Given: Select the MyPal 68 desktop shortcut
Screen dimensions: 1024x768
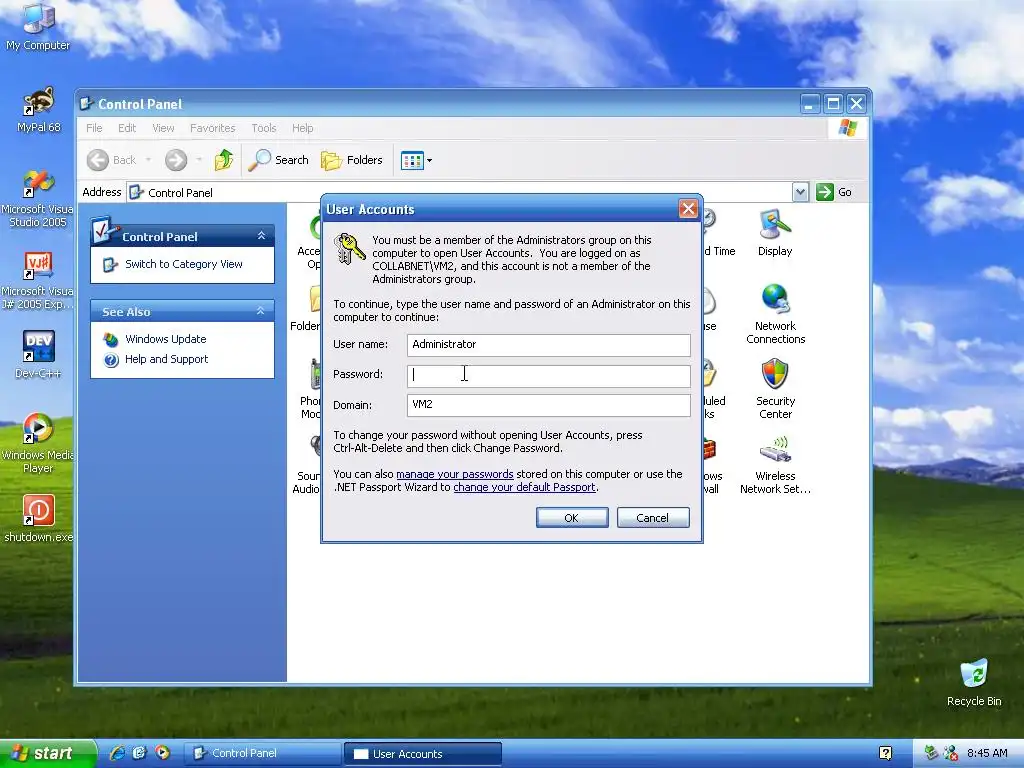Looking at the screenshot, I should pyautogui.click(x=39, y=109).
